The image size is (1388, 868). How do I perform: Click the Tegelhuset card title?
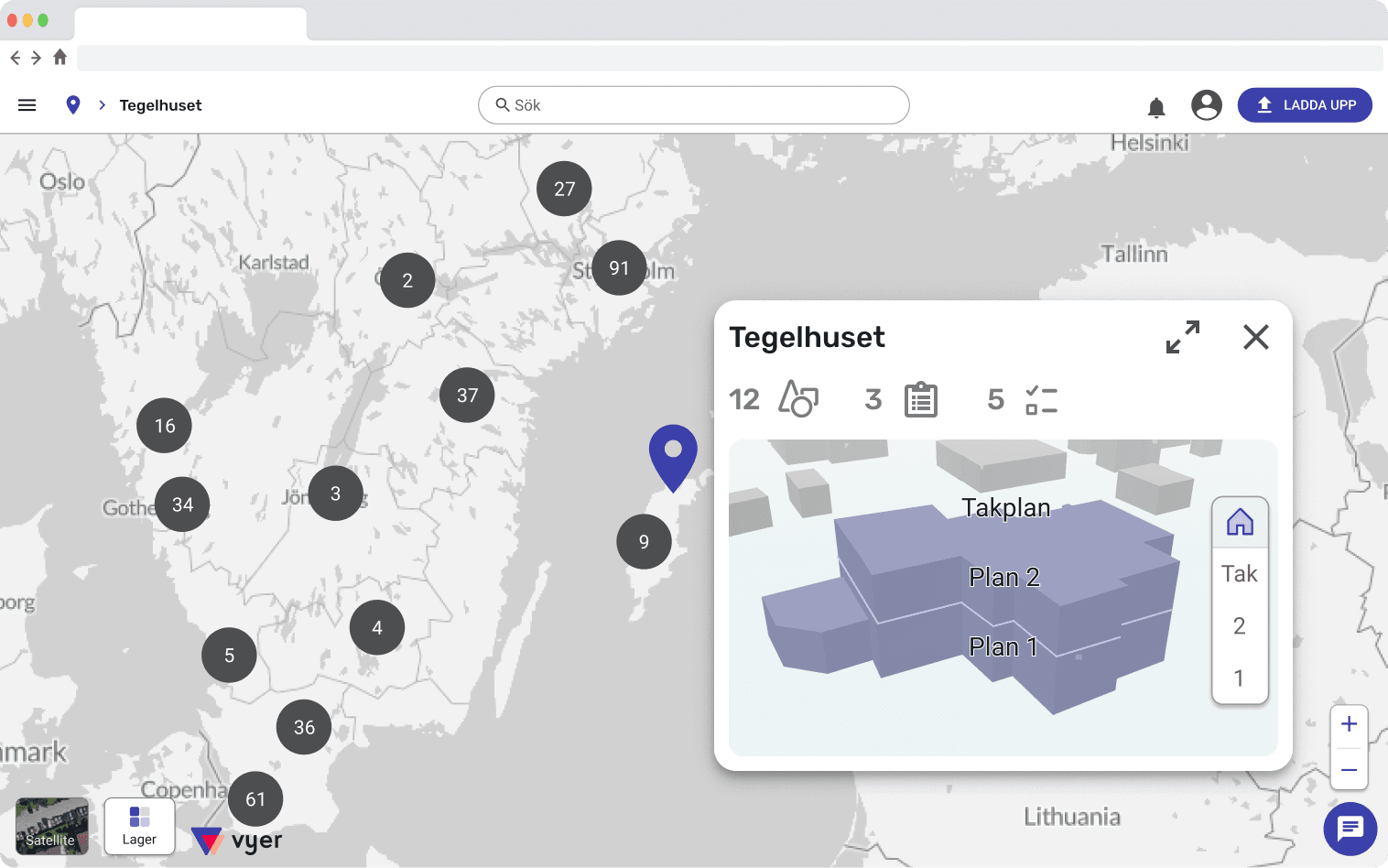tap(807, 337)
